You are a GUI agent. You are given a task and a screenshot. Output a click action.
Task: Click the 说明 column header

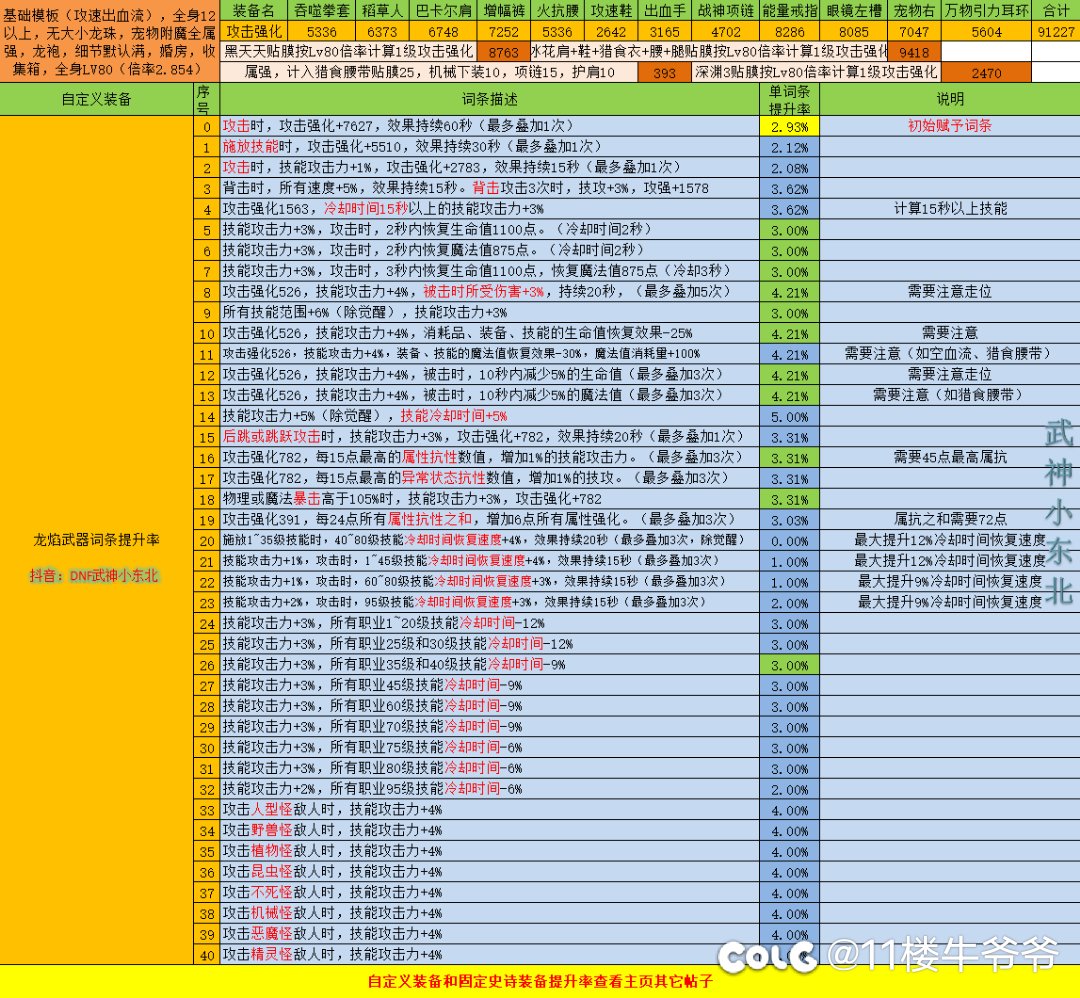(x=949, y=99)
